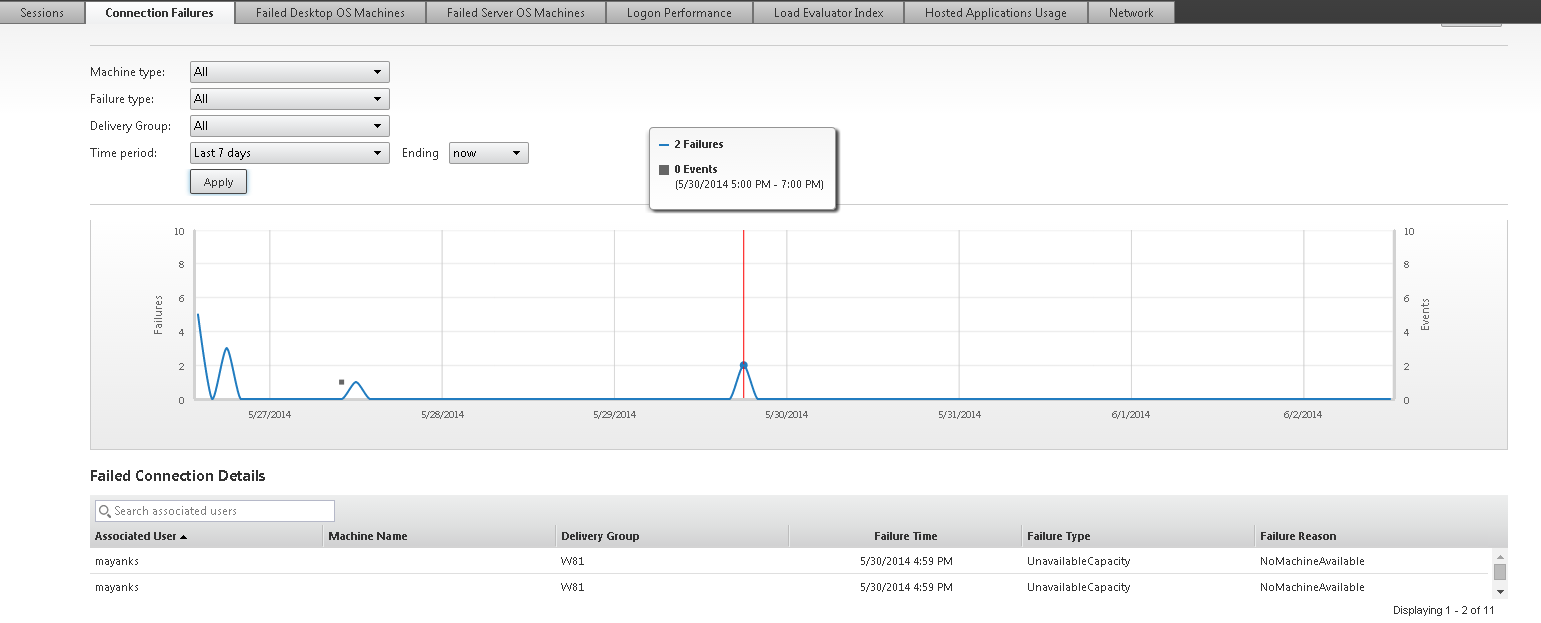Open the Logon Performance tab
Image resolution: width=1541 pixels, height=623 pixels.
679,13
